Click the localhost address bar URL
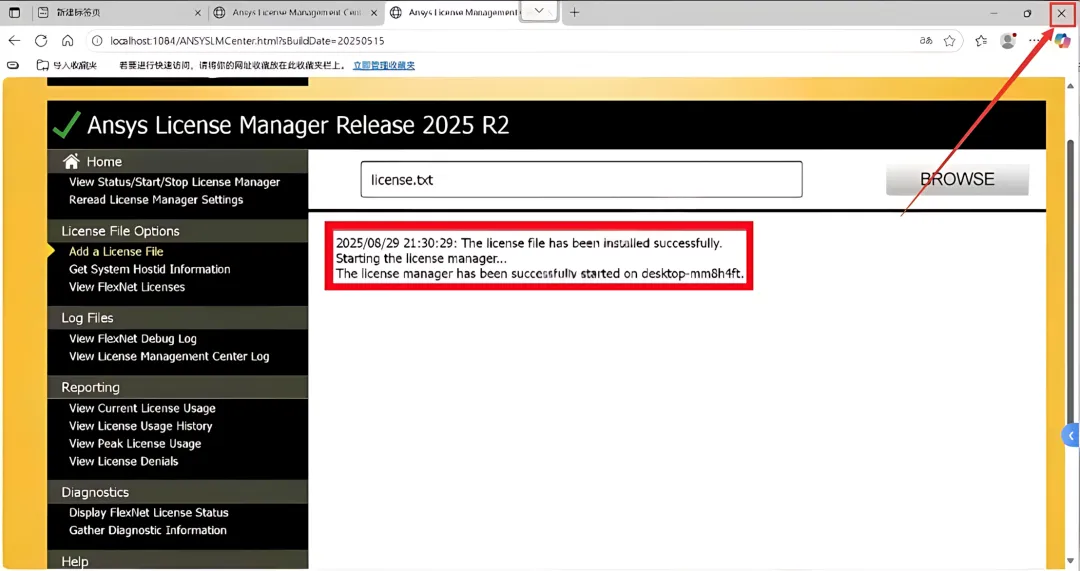1080x571 pixels. [247, 41]
